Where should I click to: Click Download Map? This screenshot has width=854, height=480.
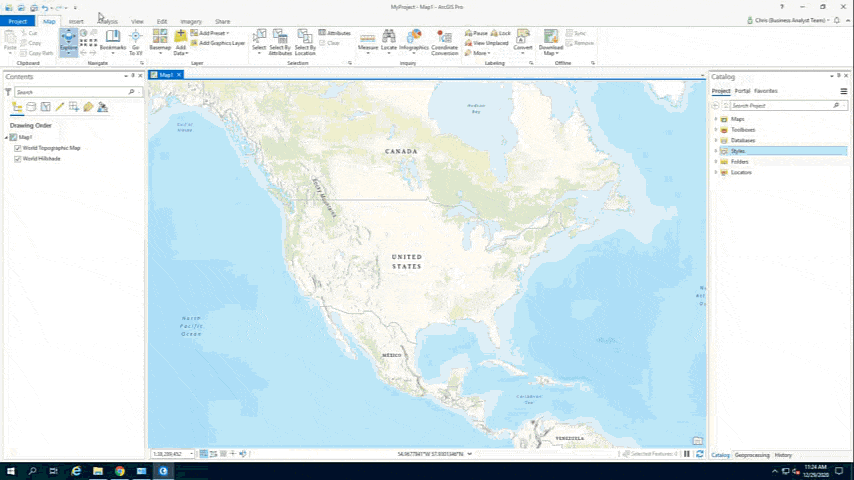click(551, 42)
